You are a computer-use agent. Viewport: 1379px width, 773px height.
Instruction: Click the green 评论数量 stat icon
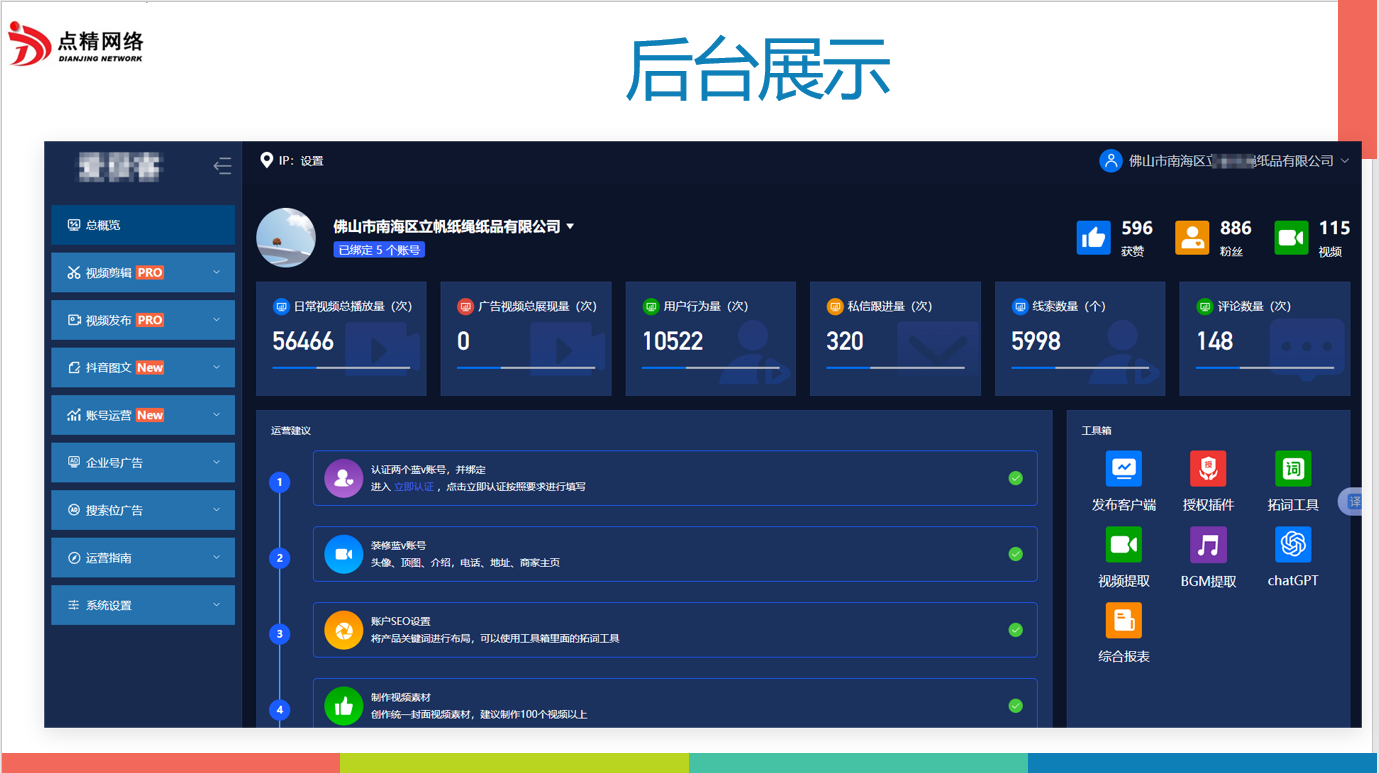(1204, 307)
